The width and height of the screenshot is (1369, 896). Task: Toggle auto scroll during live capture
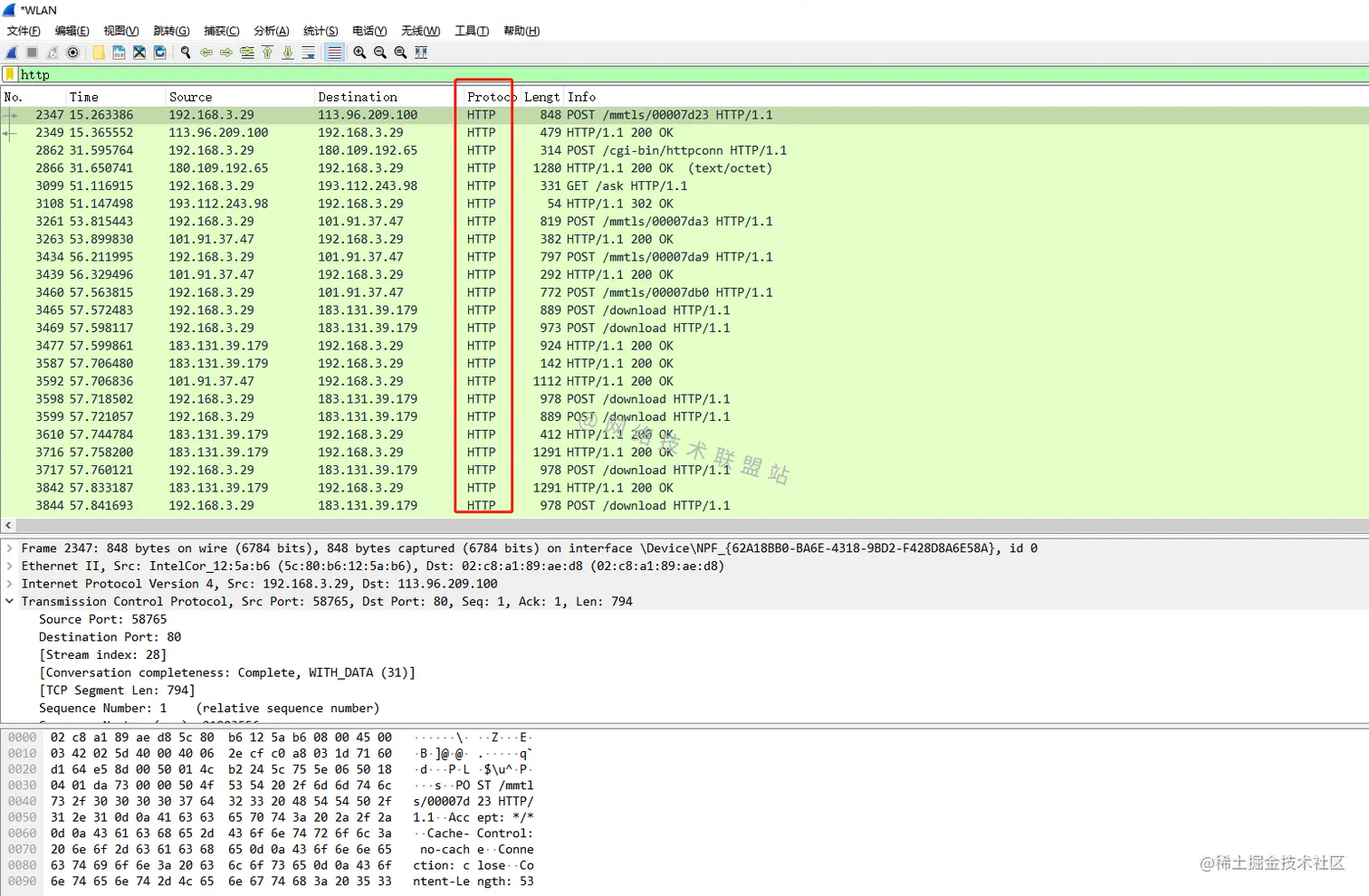pyautogui.click(x=309, y=52)
